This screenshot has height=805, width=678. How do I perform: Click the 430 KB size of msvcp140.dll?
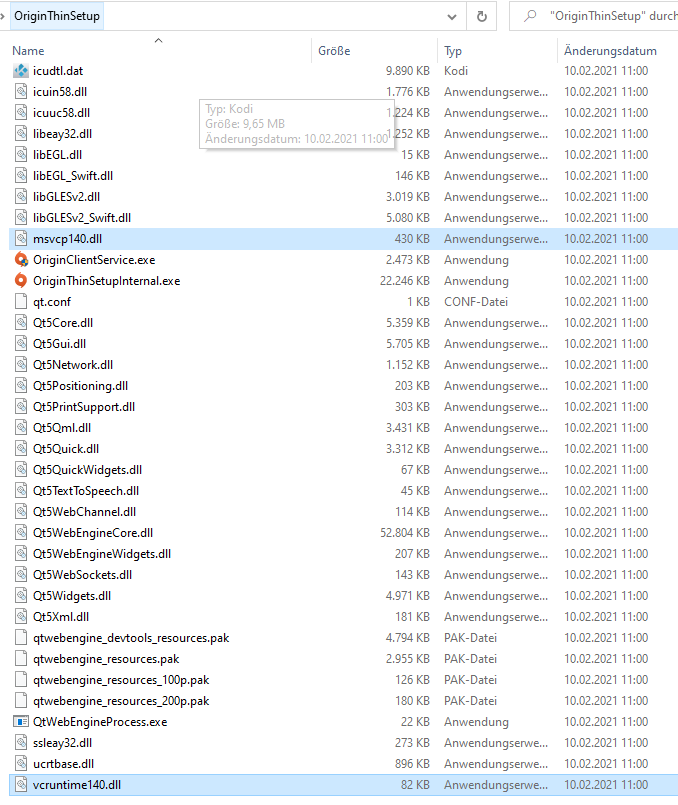click(x=412, y=239)
